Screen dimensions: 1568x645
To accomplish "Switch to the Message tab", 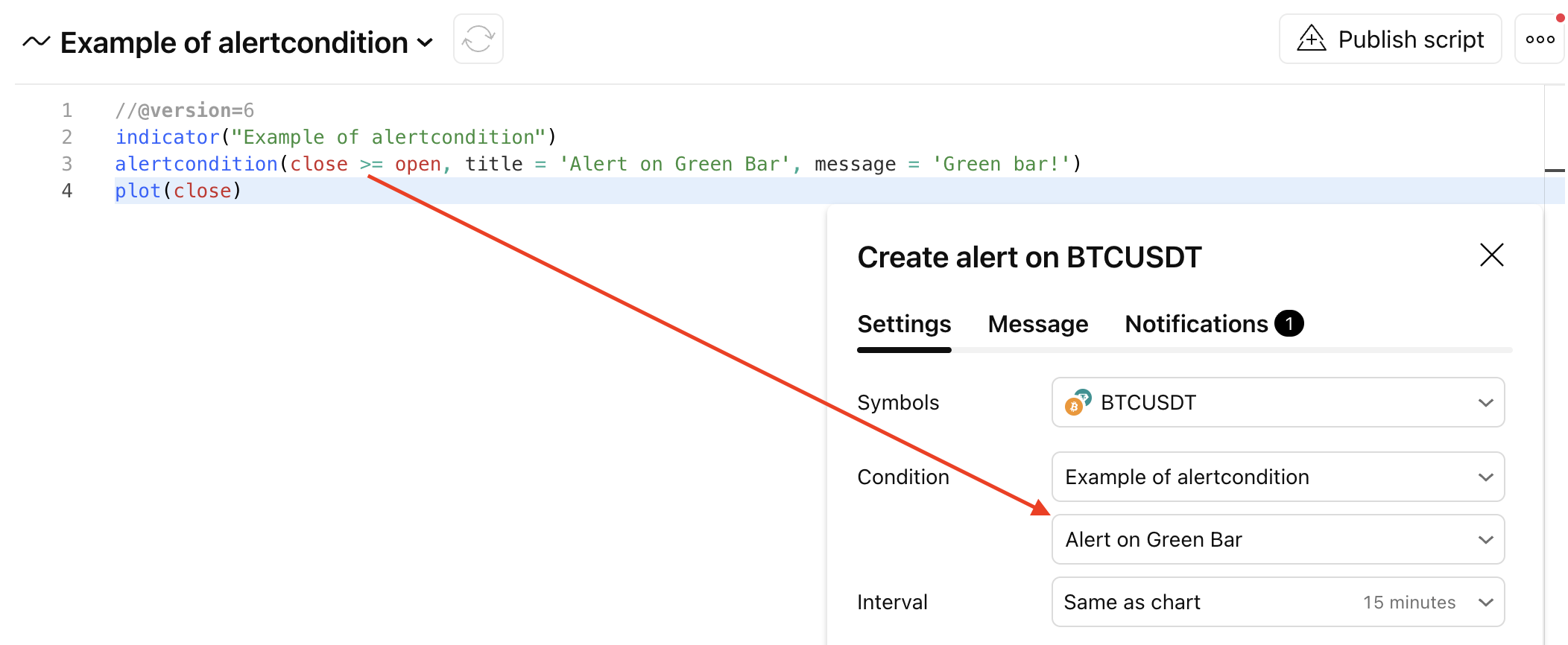I will coord(1037,324).
